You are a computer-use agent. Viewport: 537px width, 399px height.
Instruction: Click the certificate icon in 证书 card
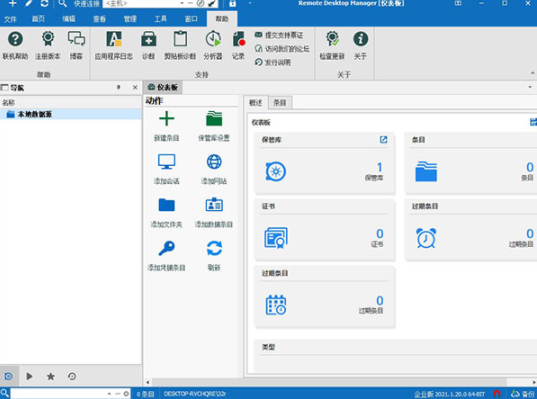coord(276,238)
